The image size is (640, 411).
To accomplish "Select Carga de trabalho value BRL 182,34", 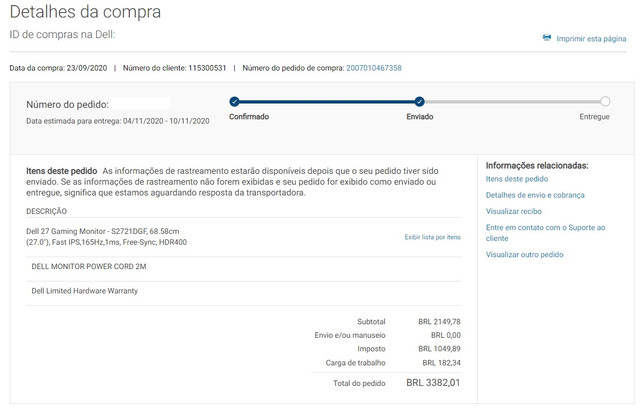I will pyautogui.click(x=441, y=363).
